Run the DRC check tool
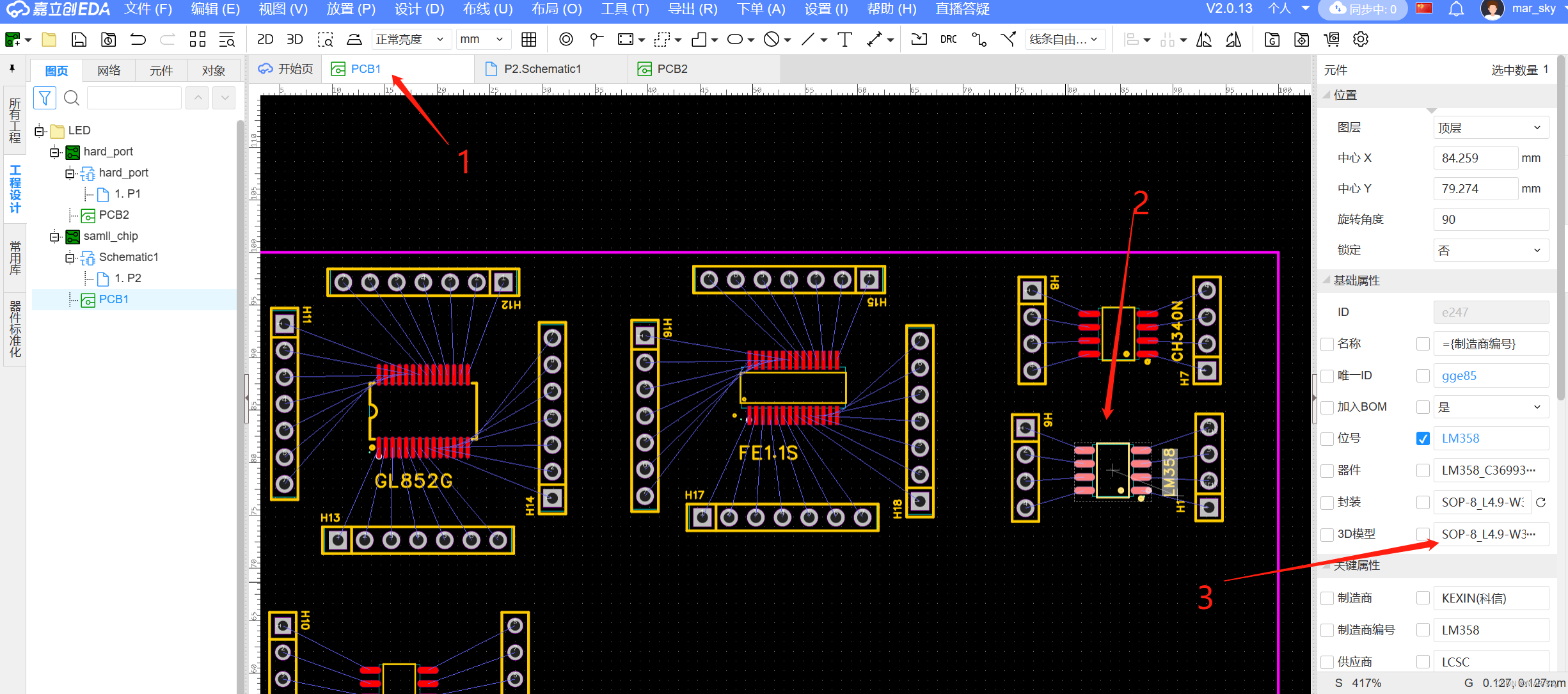Image resolution: width=1568 pixels, height=694 pixels. (x=948, y=40)
